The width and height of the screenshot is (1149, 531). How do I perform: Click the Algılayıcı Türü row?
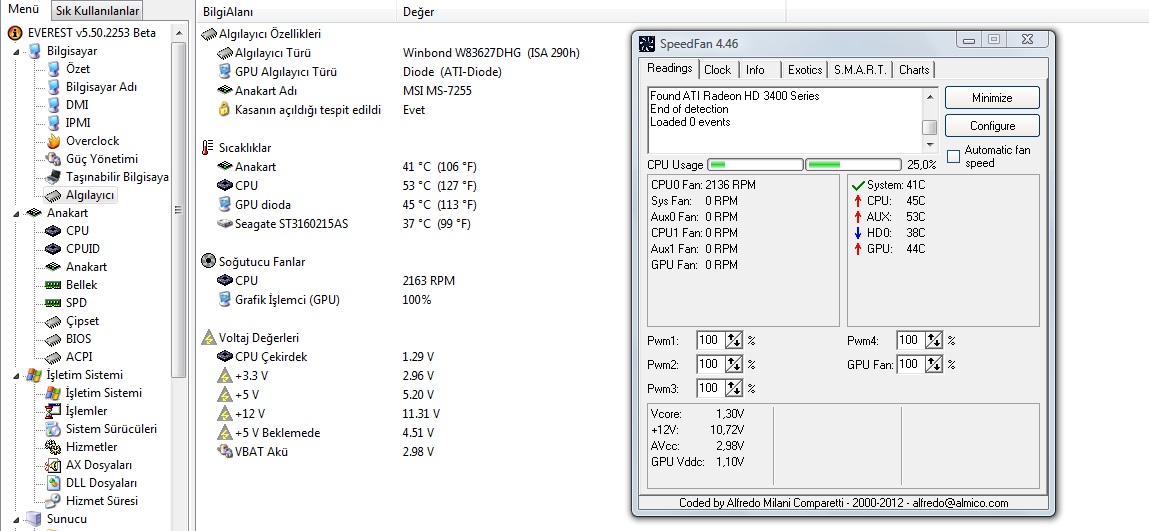399,53
